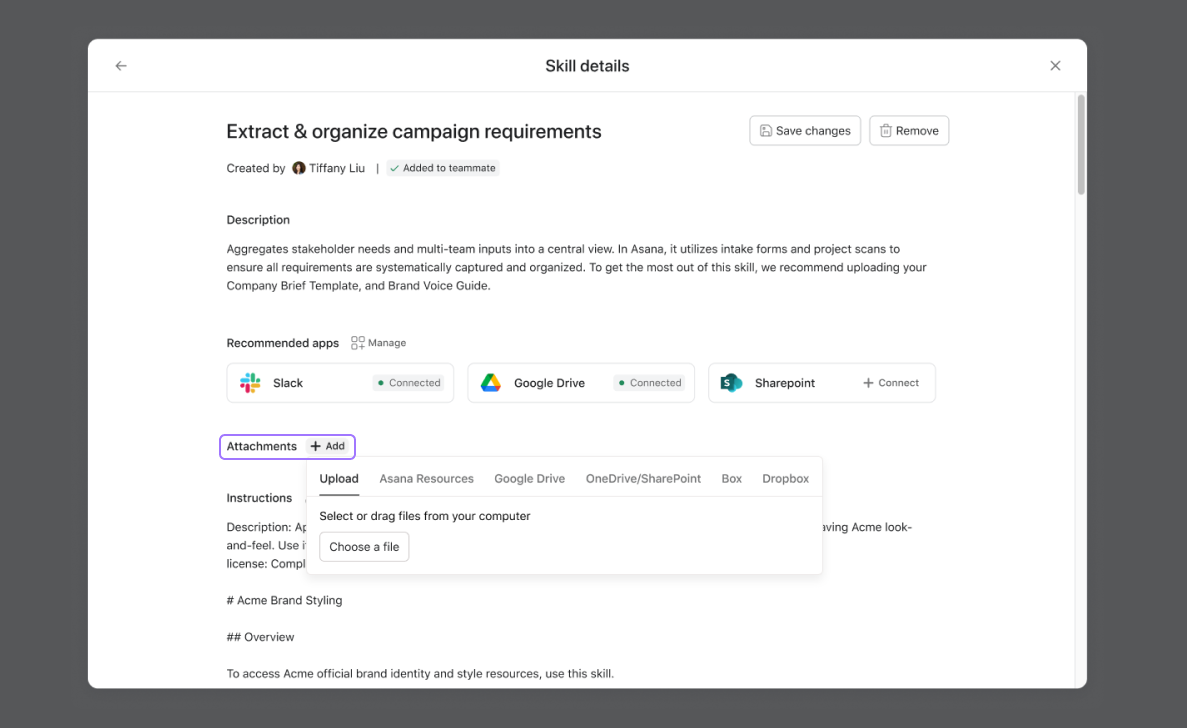Go back using the left arrow icon

pyautogui.click(x=121, y=66)
